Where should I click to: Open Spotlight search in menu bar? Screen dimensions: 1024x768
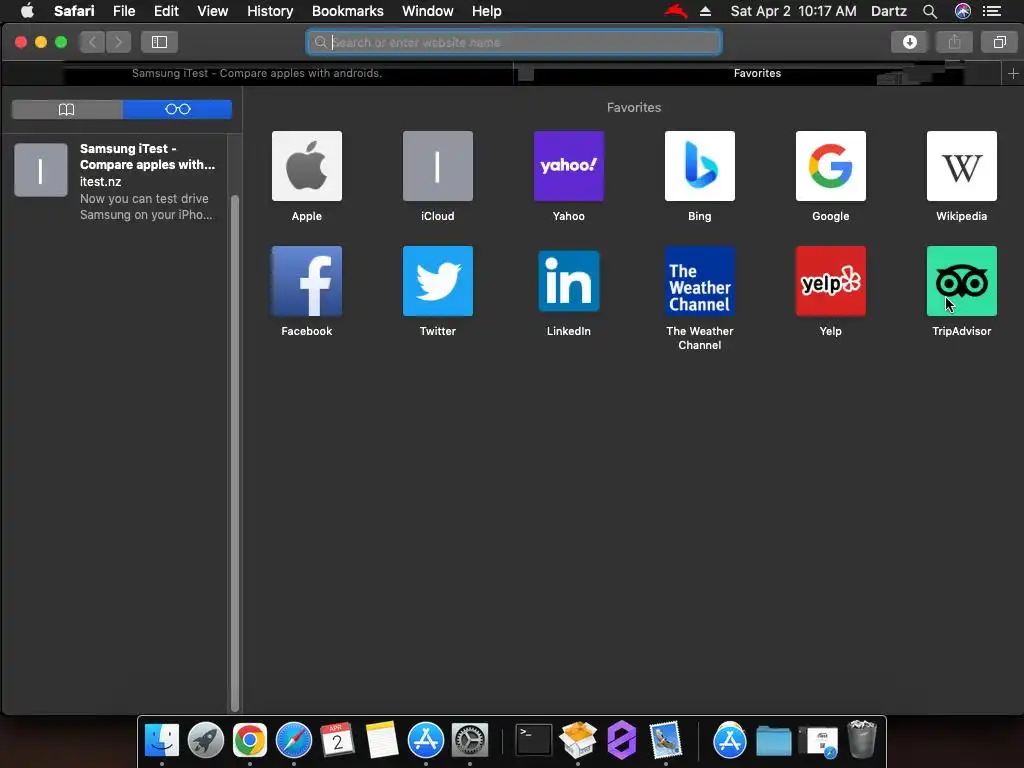(x=929, y=11)
